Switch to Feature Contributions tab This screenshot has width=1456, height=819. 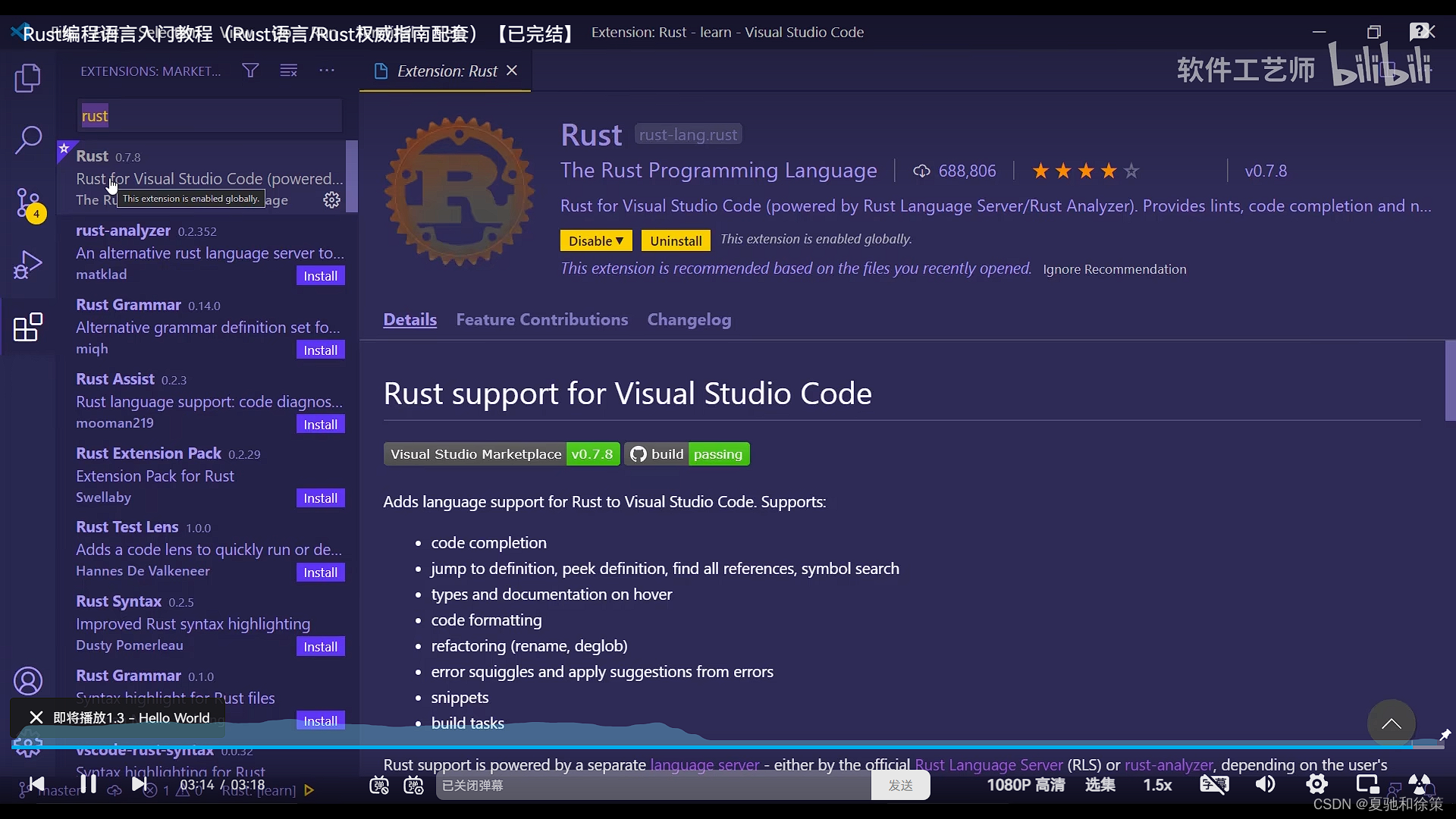(x=541, y=320)
